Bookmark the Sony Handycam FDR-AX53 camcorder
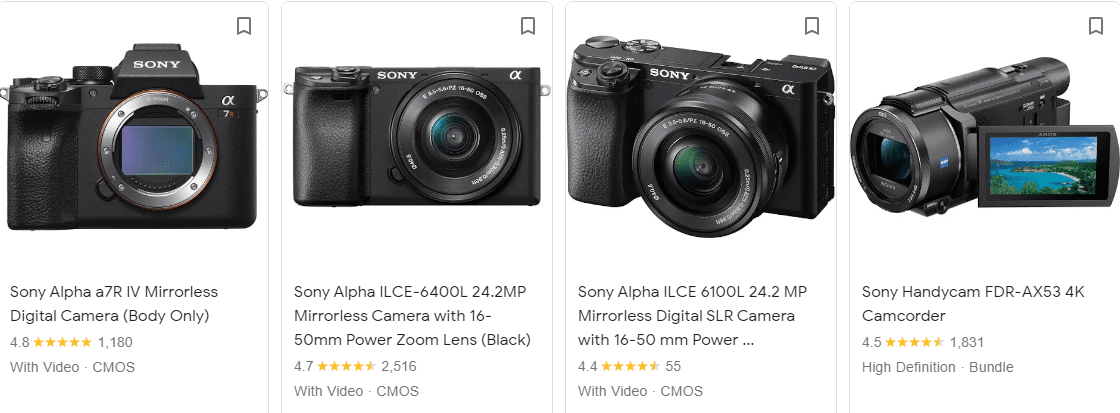 pyautogui.click(x=1096, y=26)
